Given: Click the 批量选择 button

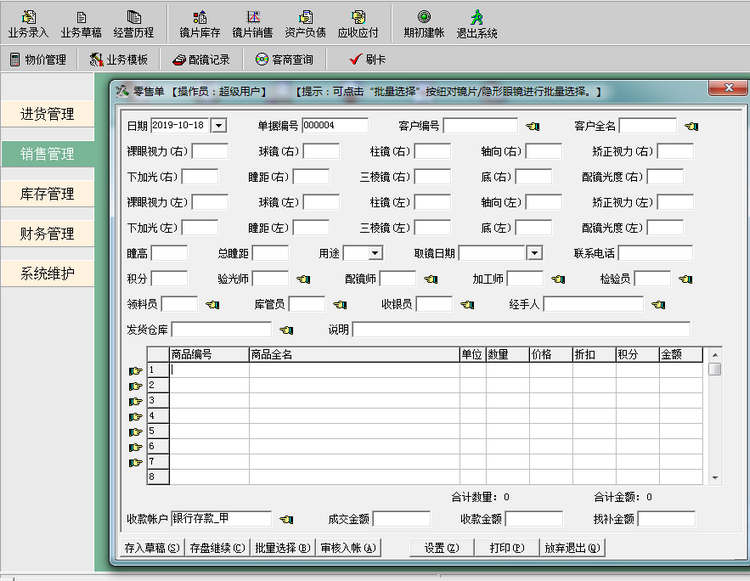Looking at the screenshot, I should coord(283,548).
